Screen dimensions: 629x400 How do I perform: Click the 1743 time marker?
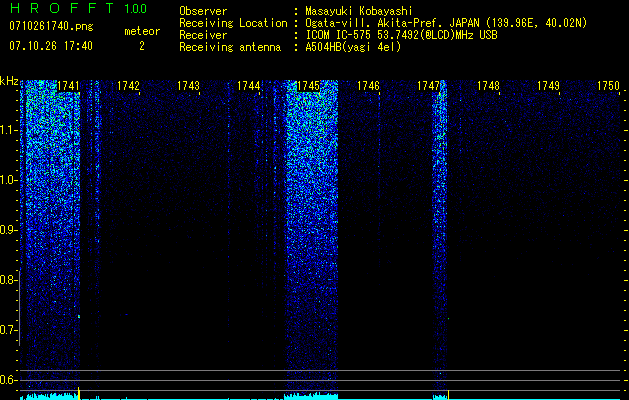click(188, 86)
